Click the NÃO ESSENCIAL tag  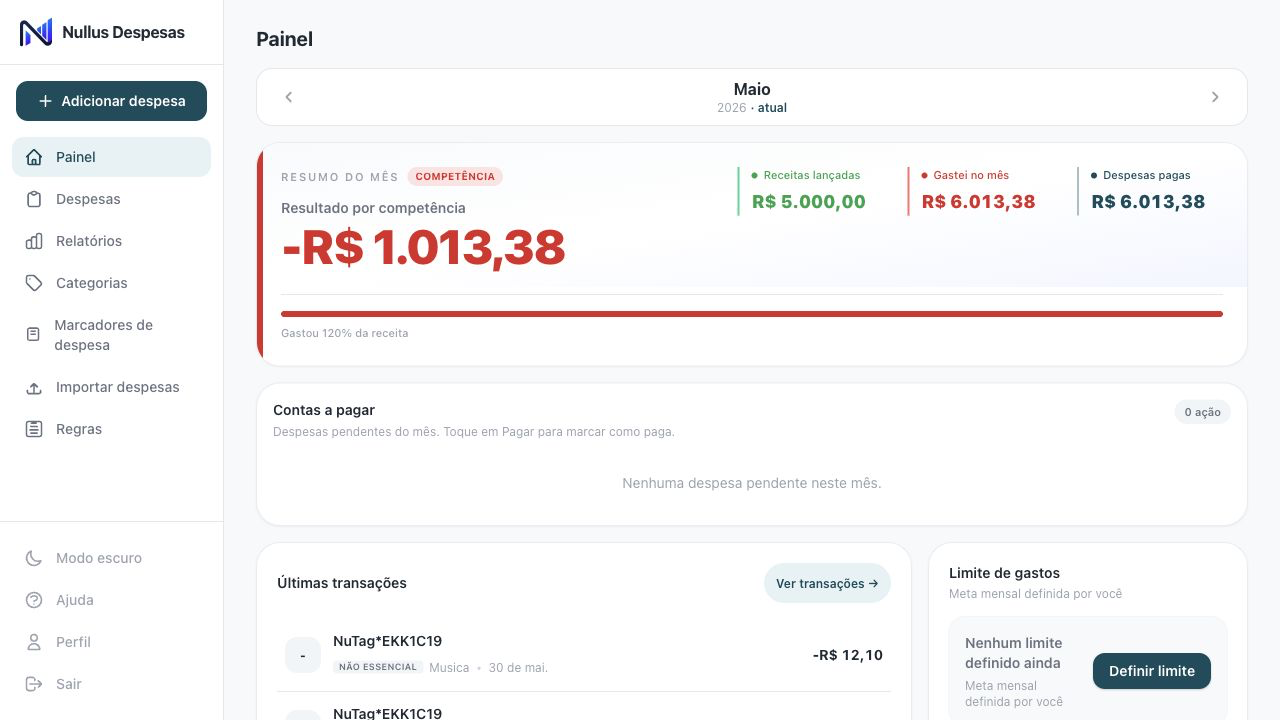tap(378, 667)
